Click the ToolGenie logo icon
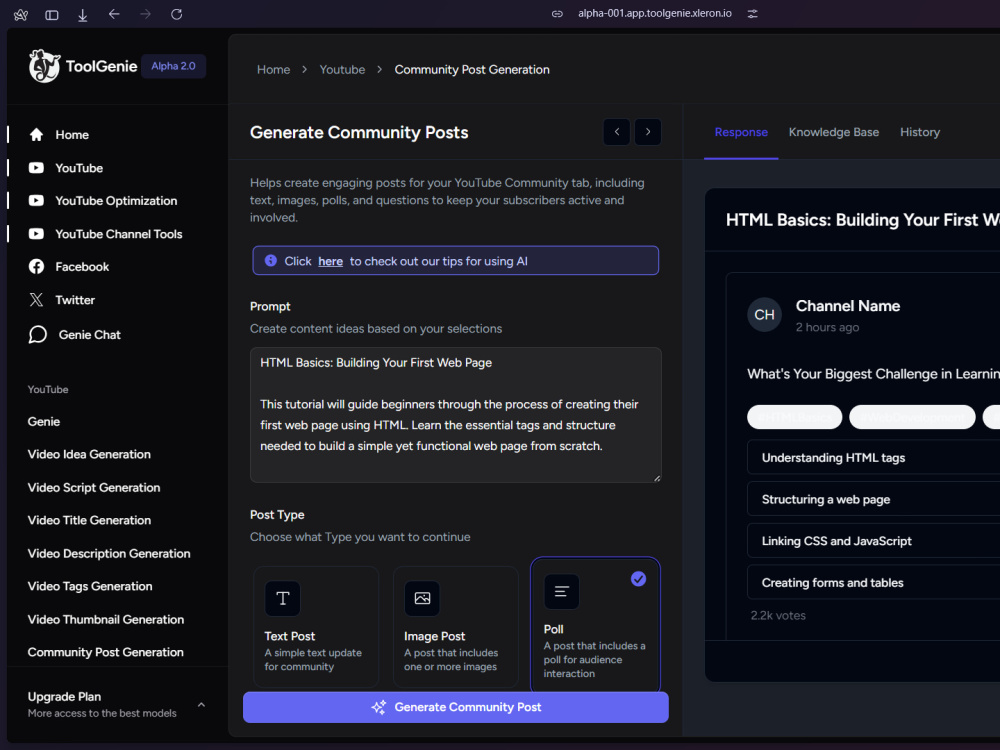 pos(44,66)
